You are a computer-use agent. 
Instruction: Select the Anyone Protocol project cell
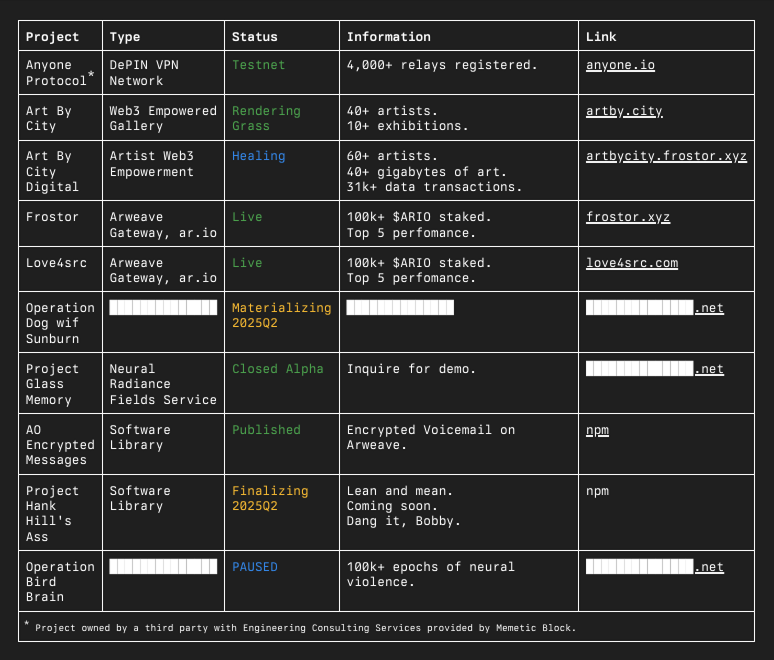click(60, 73)
